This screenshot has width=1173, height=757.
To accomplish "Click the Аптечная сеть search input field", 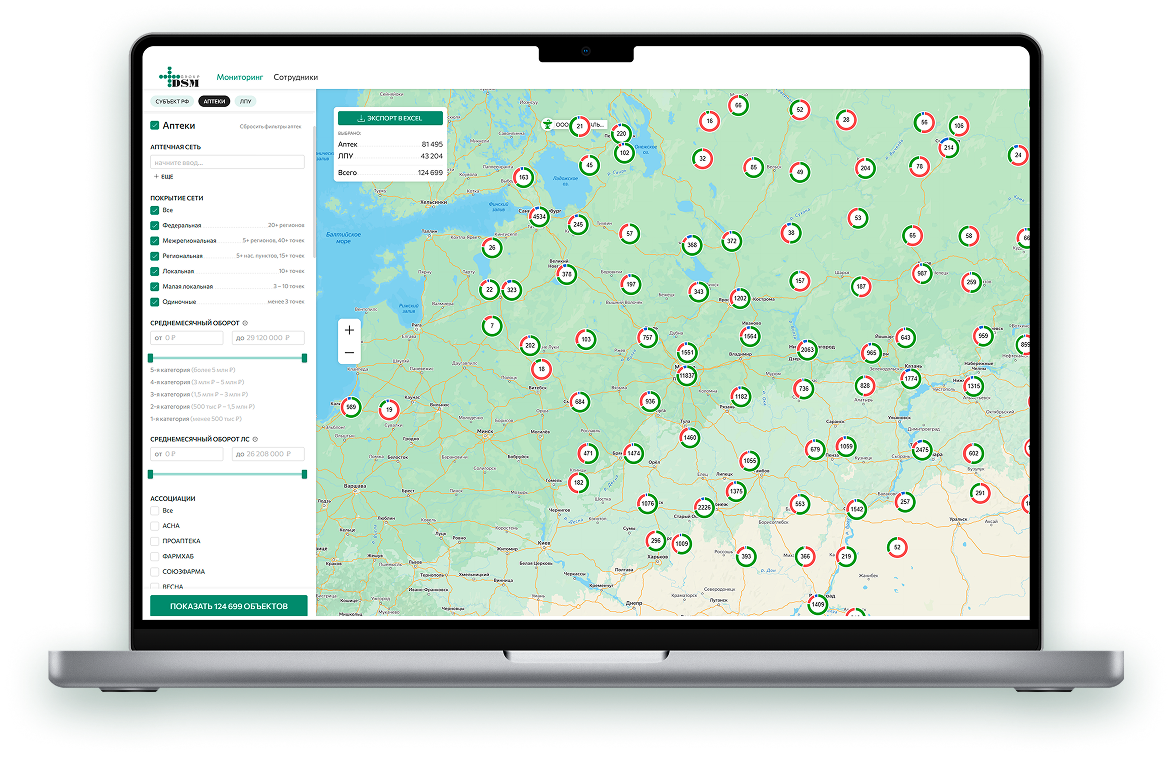I will (227, 162).
